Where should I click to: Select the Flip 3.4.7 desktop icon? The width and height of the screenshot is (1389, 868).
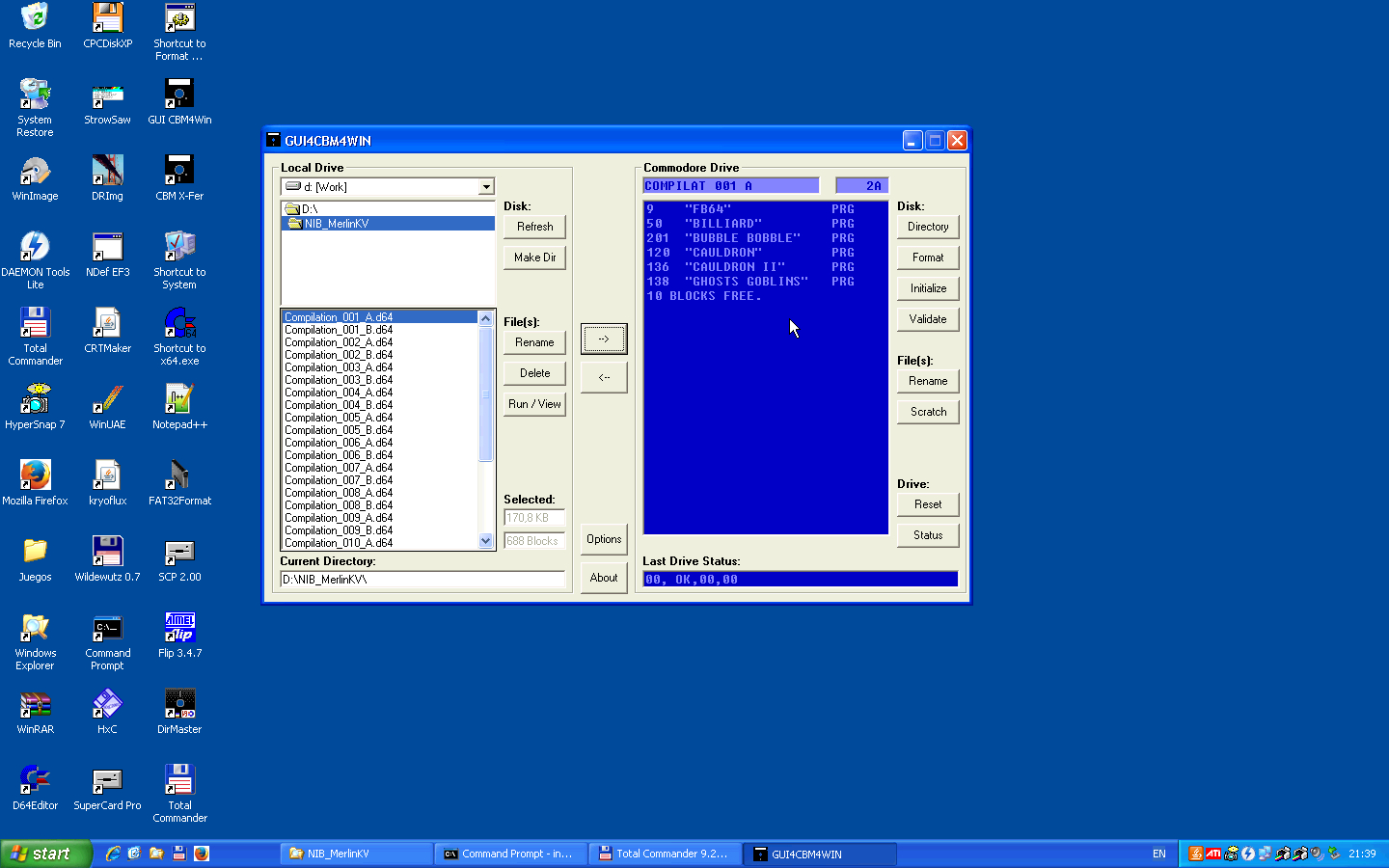[x=179, y=636]
